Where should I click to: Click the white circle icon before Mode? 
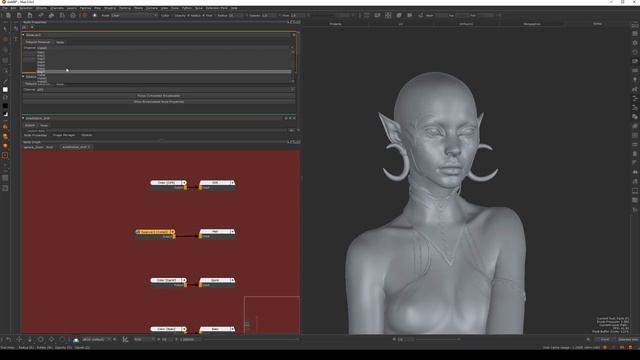95,16
